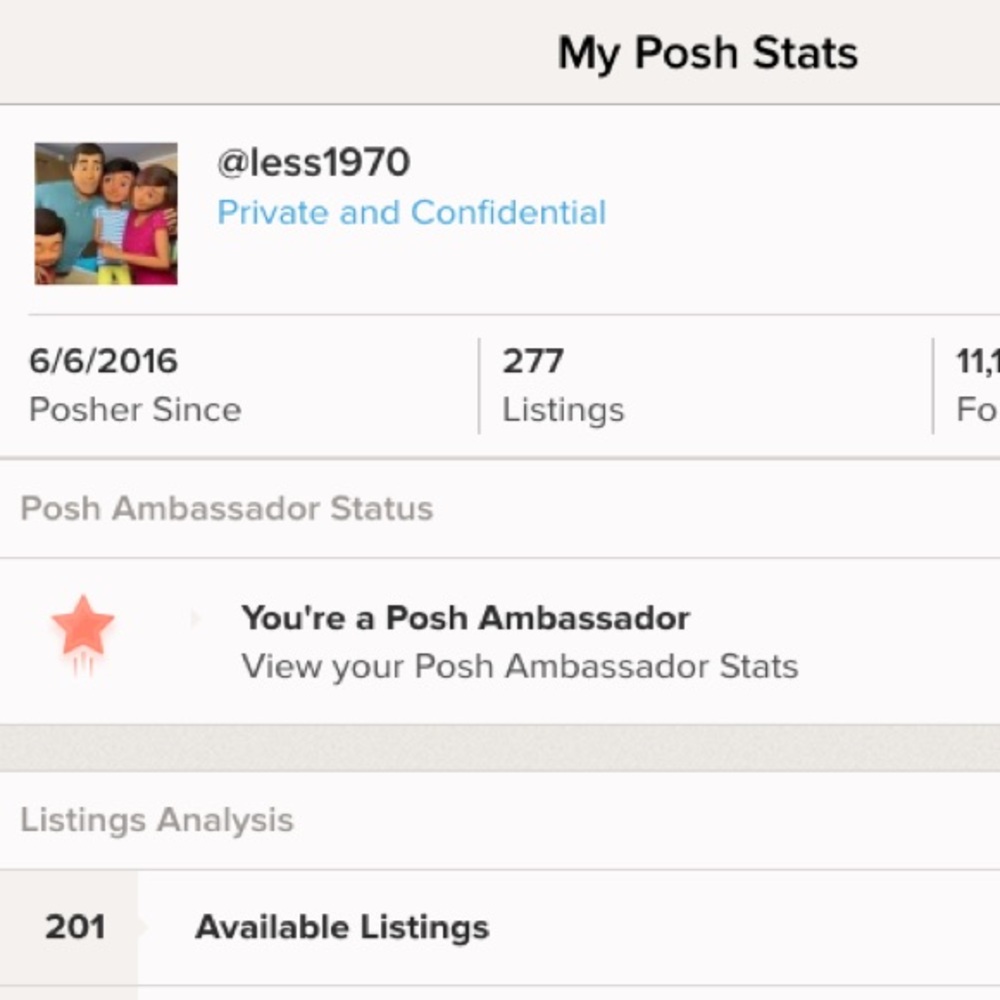
Task: Click pointer arrow next to 201 count
Action: click(143, 928)
